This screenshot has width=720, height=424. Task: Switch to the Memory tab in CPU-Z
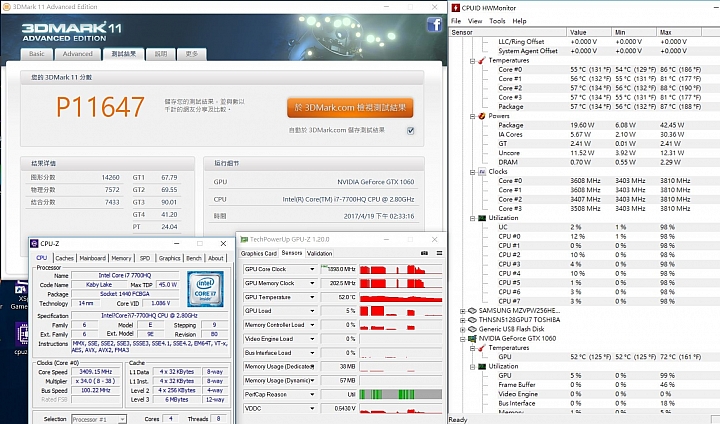[x=121, y=258]
